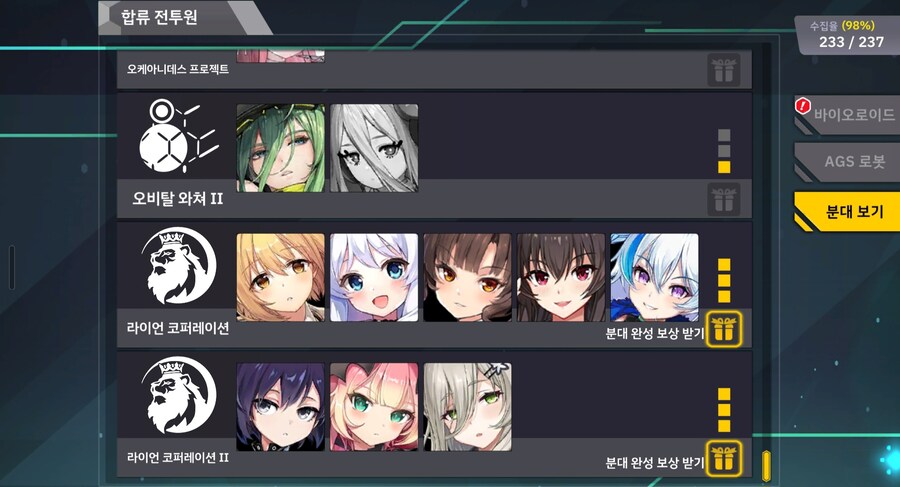
Task: Select the blue-streaked purple-eyed character portrait
Action: [654, 277]
